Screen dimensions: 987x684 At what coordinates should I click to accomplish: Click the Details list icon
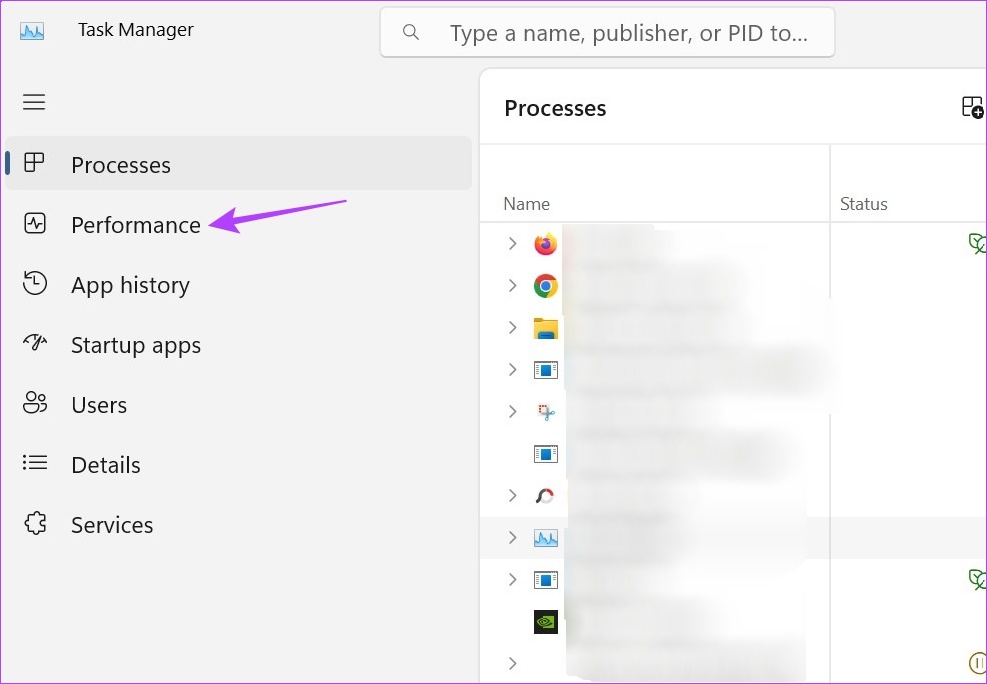(x=35, y=464)
